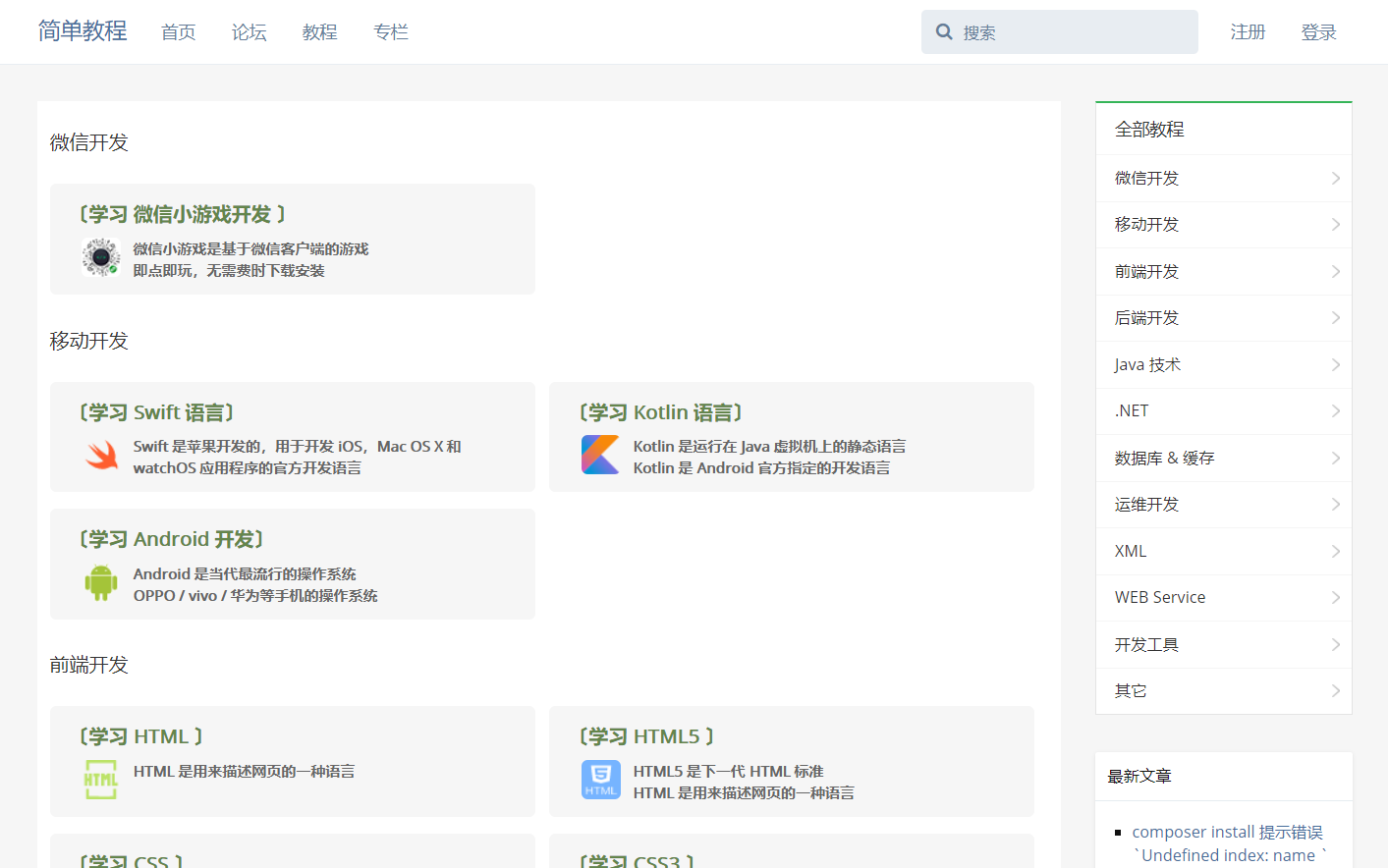This screenshot has height=868, width=1388.
Task: Select XML in the sidebar list
Action: 1224,551
